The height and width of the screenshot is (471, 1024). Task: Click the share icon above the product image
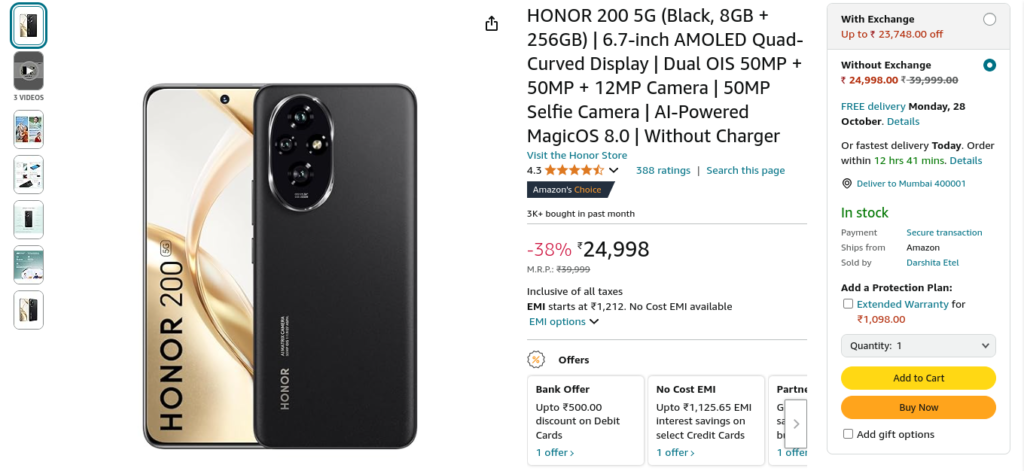tap(491, 24)
